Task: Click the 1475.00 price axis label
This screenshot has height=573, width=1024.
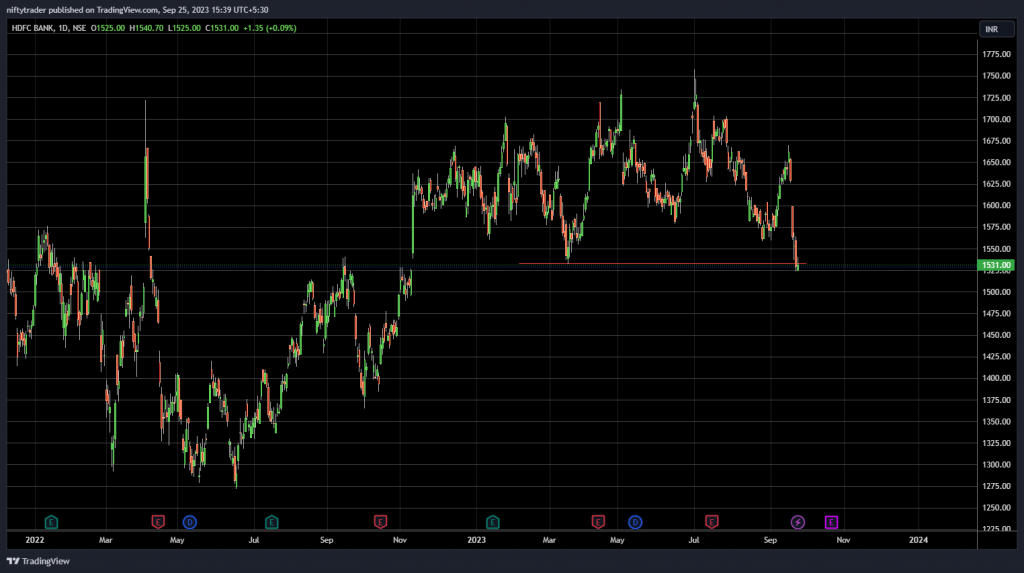Action: (x=997, y=314)
